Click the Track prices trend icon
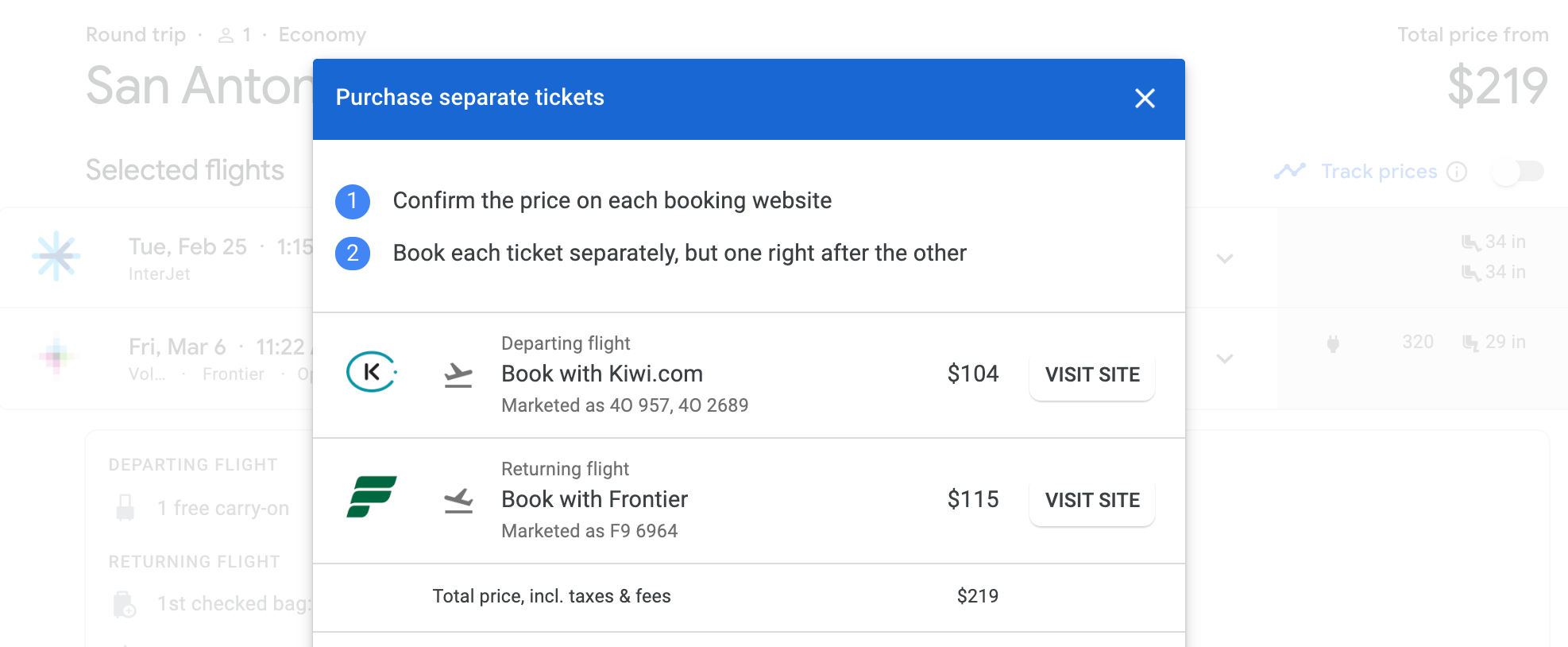The image size is (1568, 647). click(1289, 171)
